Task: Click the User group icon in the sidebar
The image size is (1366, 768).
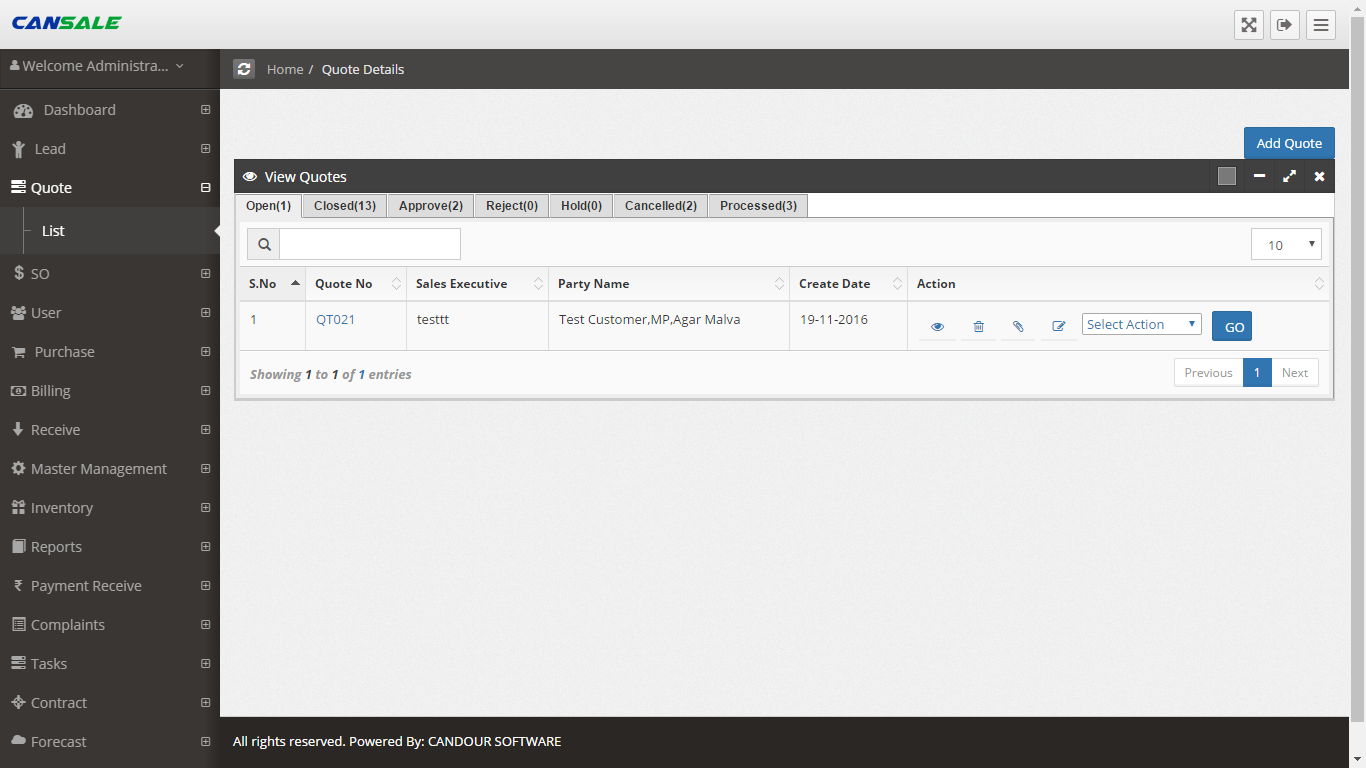Action: point(18,312)
